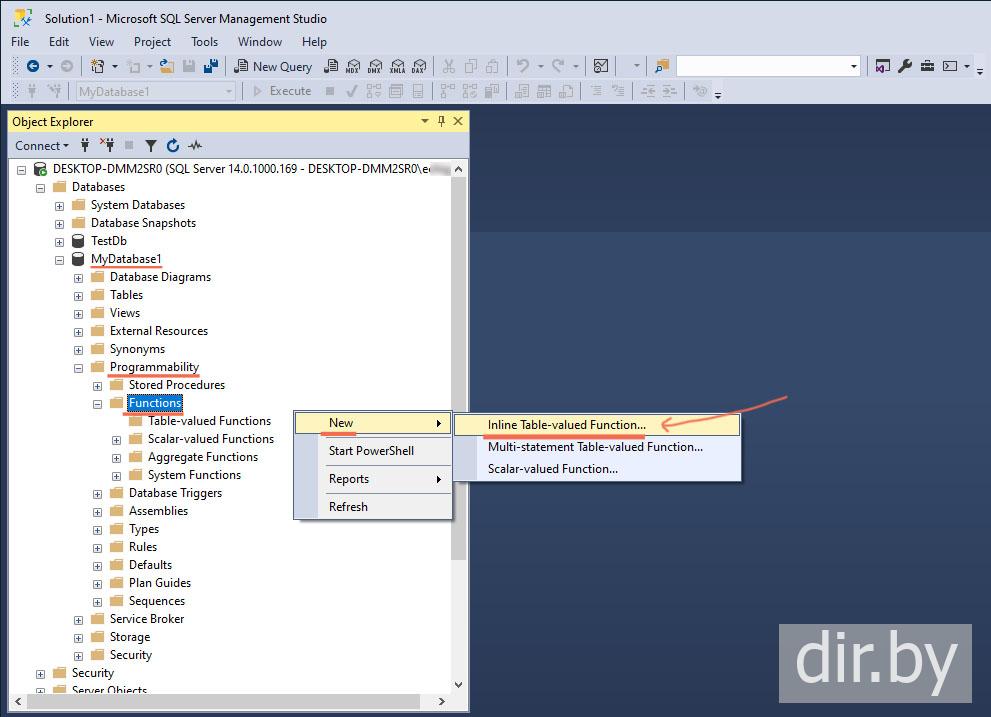
Task: Choose Scalar-valued Function from submenu
Action: 552,469
